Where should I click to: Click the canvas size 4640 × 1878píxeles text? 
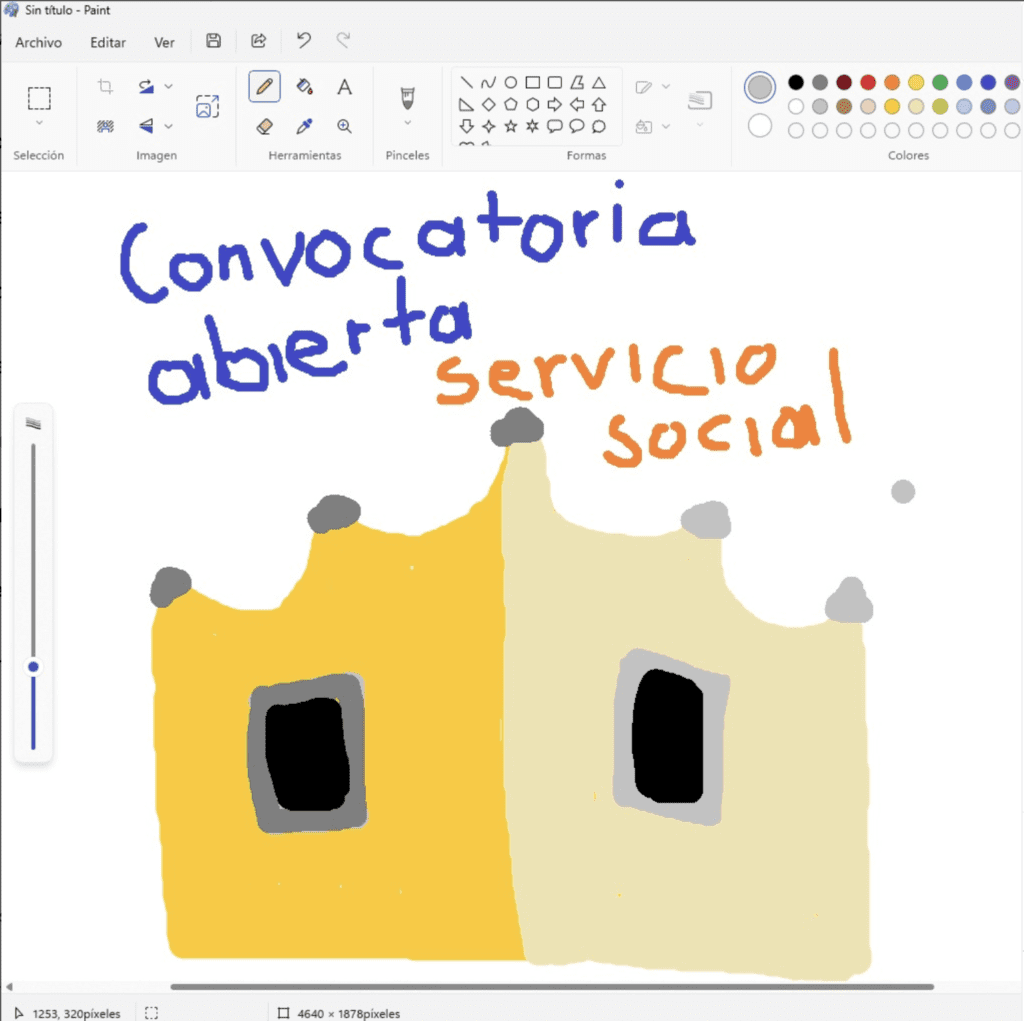point(349,1013)
